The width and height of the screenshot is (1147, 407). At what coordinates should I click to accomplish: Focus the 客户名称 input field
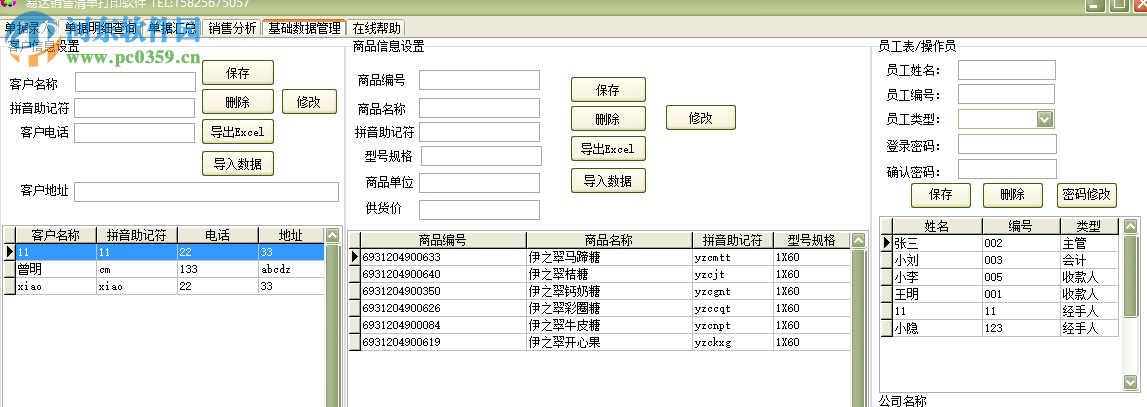pos(135,82)
